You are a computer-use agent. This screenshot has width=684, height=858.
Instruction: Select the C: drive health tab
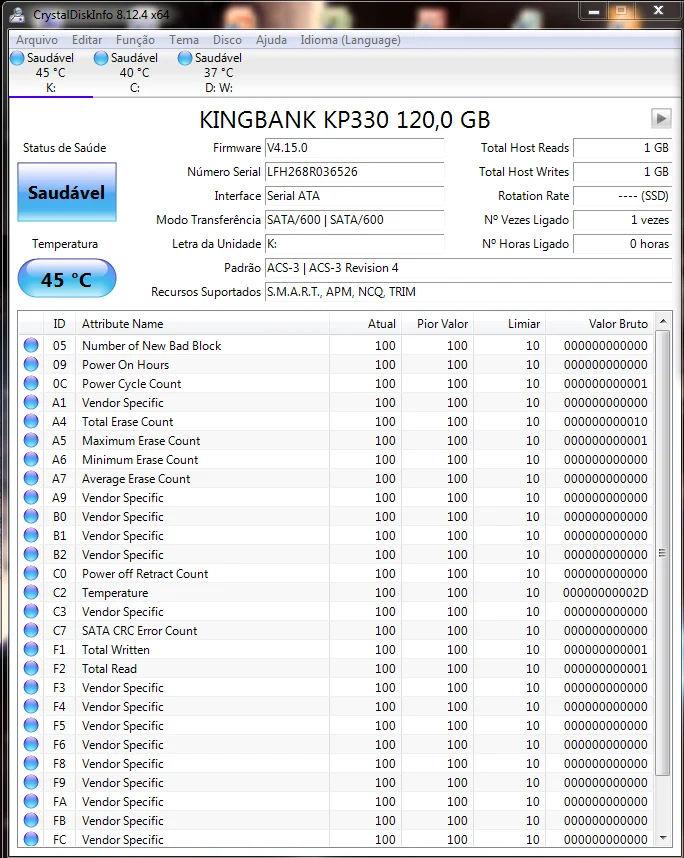coord(135,73)
